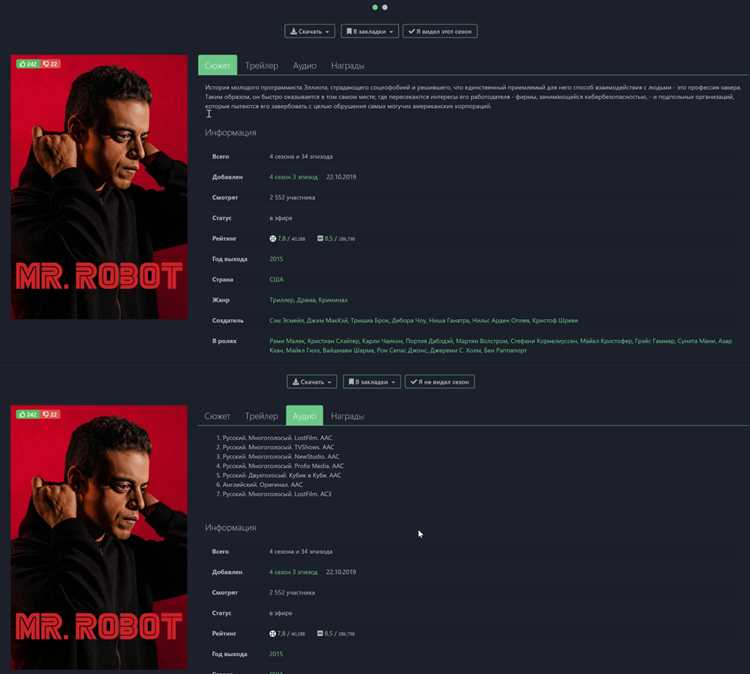Screen dimensions: 750x674
Task: Expand the Скачать dropdown arrow beside 'Я видел этот сезон'
Action: (x=327, y=32)
